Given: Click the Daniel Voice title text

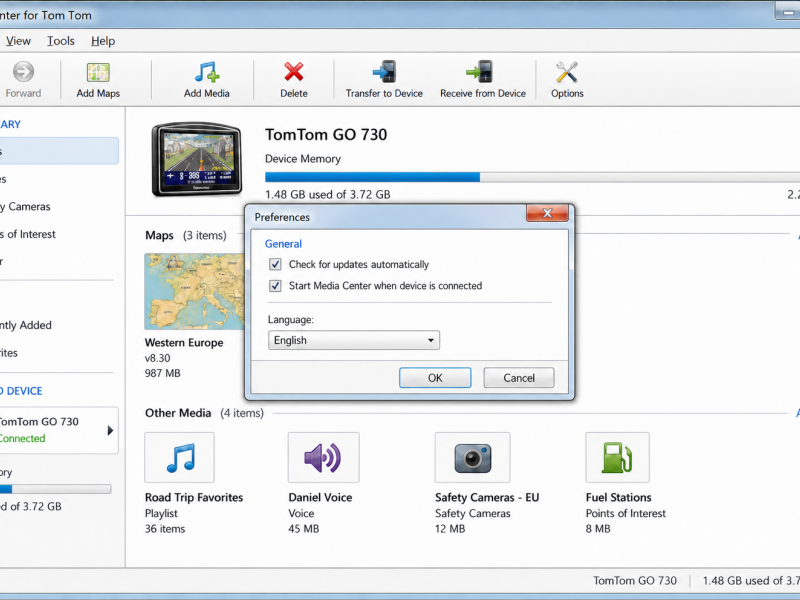Looking at the screenshot, I should pyautogui.click(x=320, y=497).
